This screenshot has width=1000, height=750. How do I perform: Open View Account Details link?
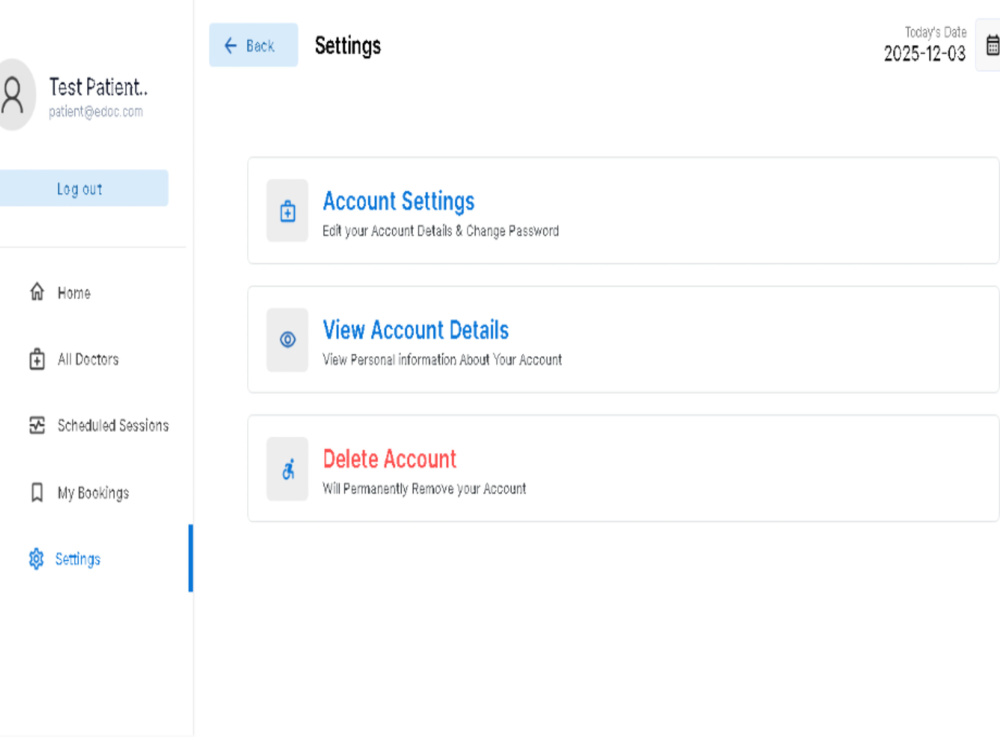[x=416, y=330]
